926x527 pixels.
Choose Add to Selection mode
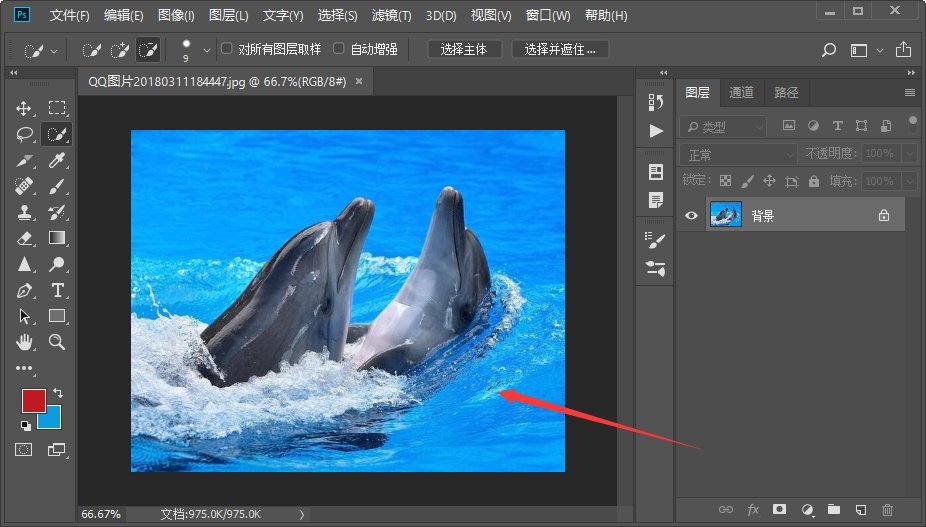point(120,50)
